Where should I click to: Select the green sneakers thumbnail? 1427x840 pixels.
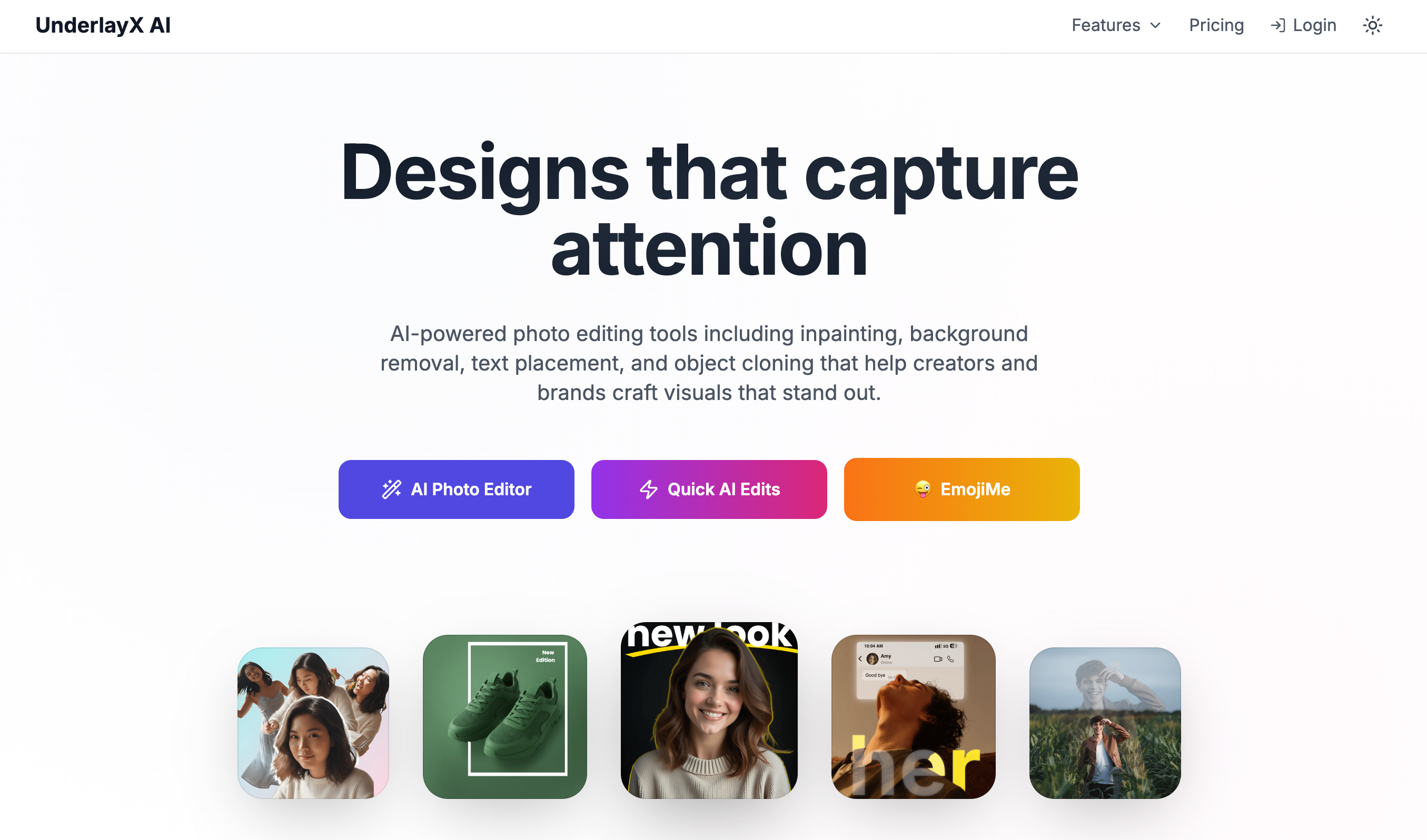tap(504, 717)
